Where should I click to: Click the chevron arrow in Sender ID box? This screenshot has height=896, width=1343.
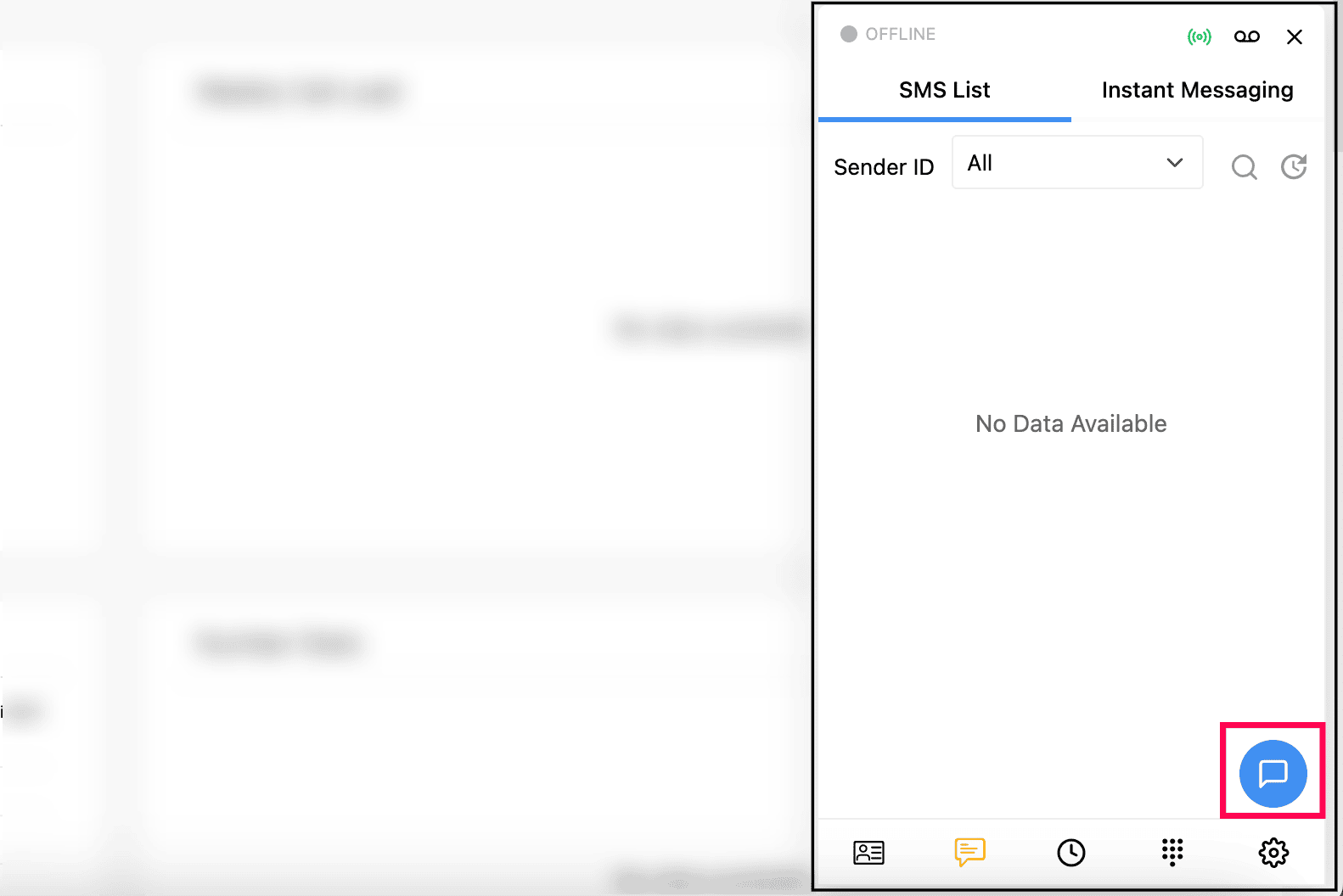coord(1174,162)
